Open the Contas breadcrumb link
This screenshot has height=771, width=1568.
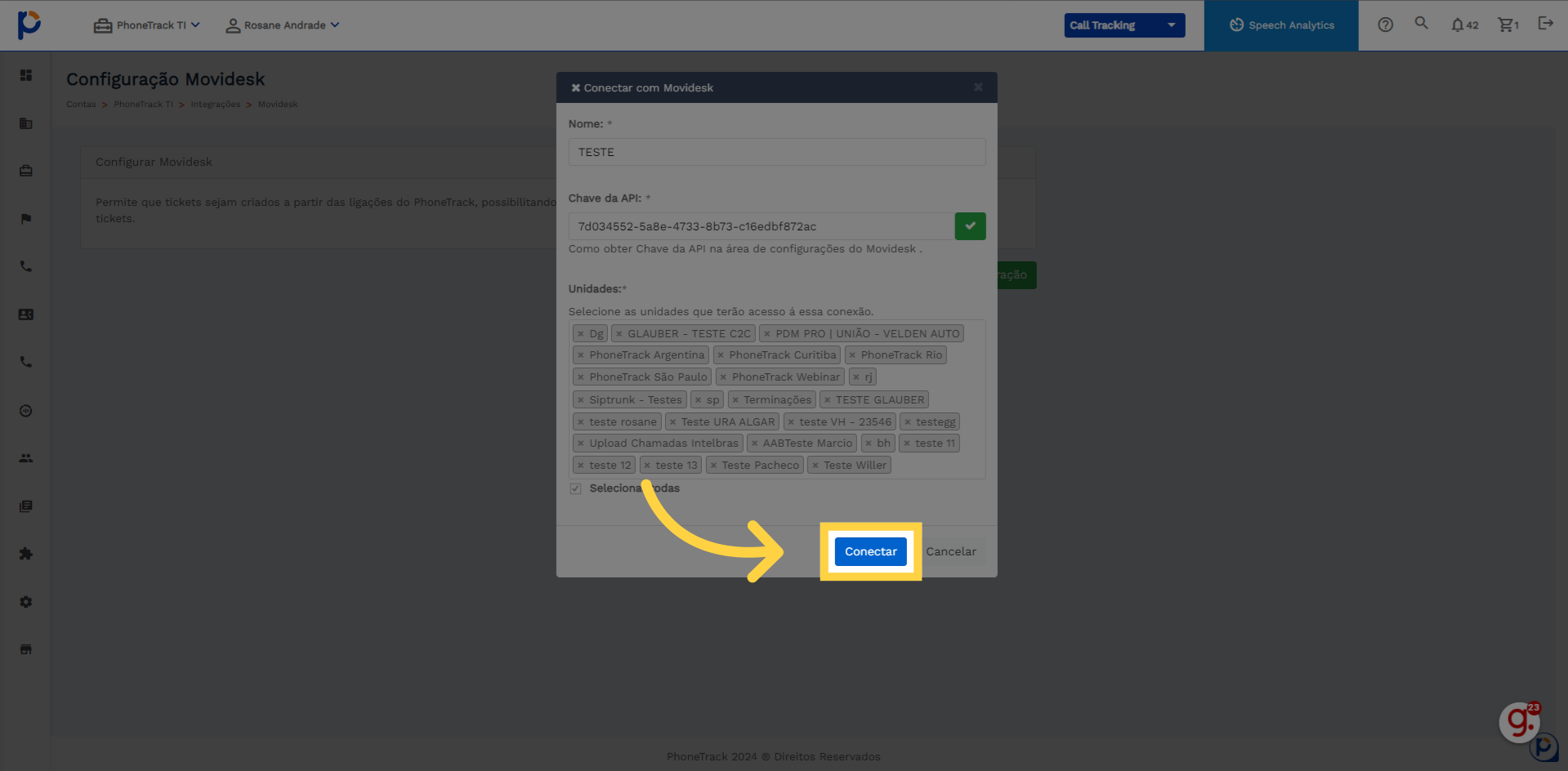[x=81, y=105]
